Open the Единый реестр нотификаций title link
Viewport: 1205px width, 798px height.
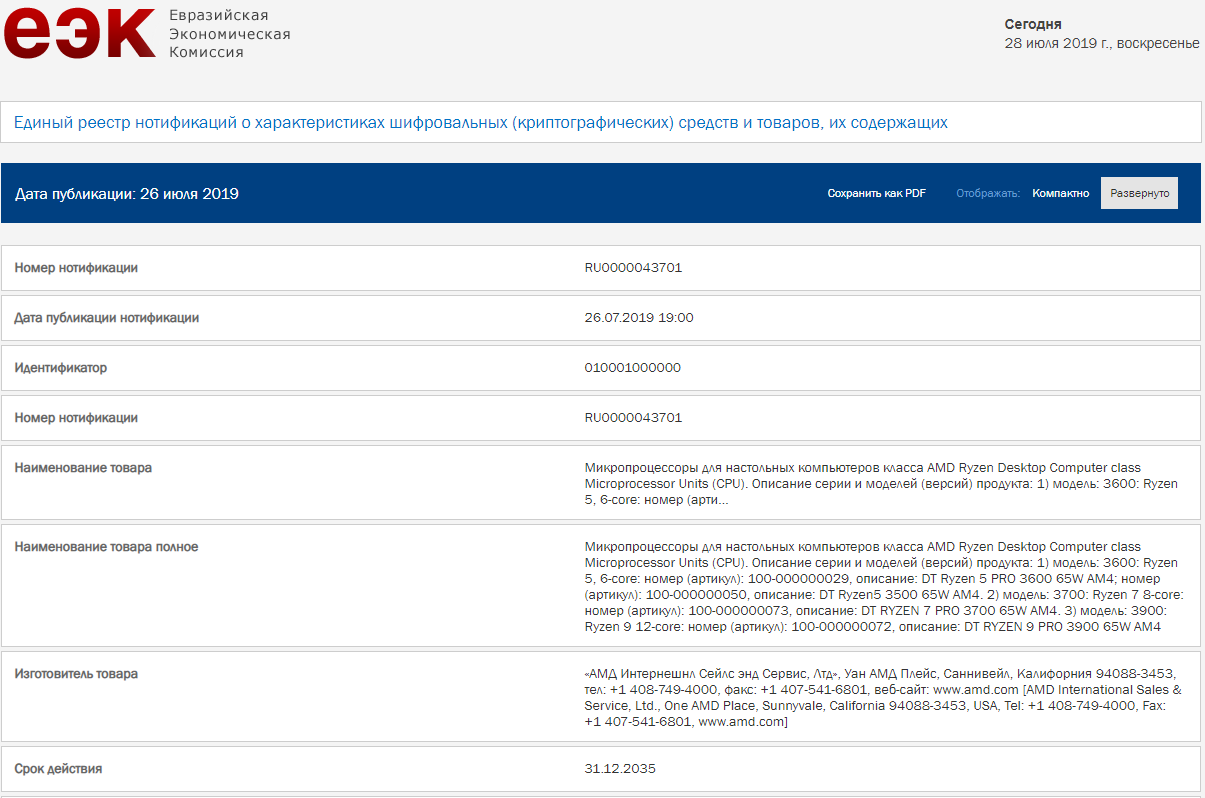(481, 123)
